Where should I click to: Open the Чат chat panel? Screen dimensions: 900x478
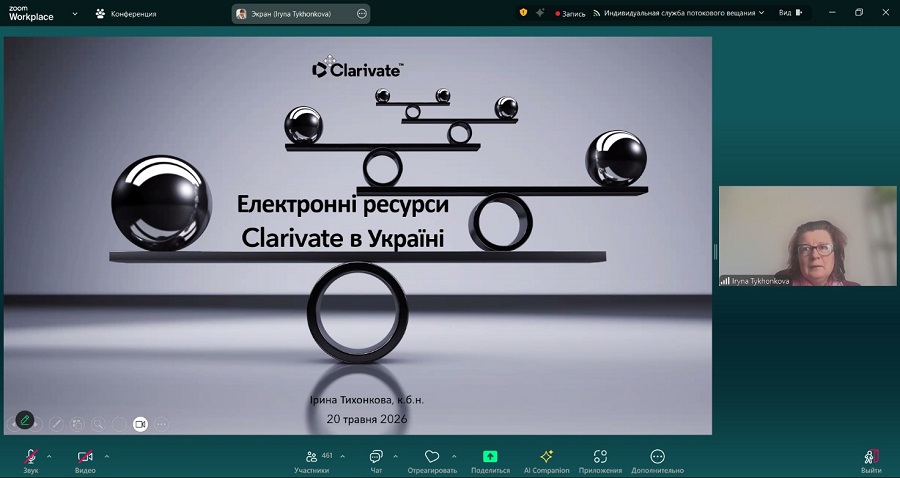(376, 461)
